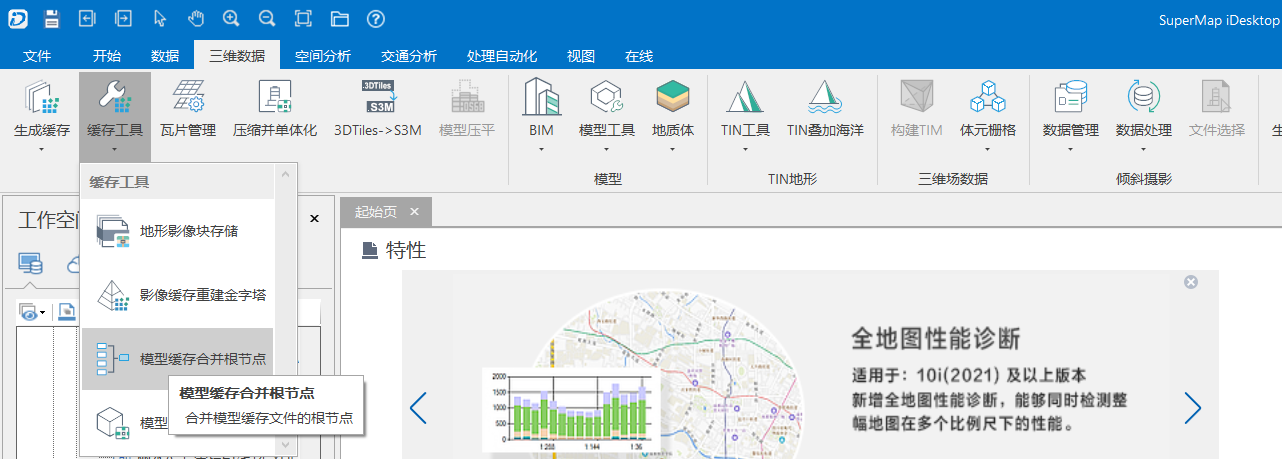
Task: Expand the 体元栅格 dropdown arrow
Action: 988,150
